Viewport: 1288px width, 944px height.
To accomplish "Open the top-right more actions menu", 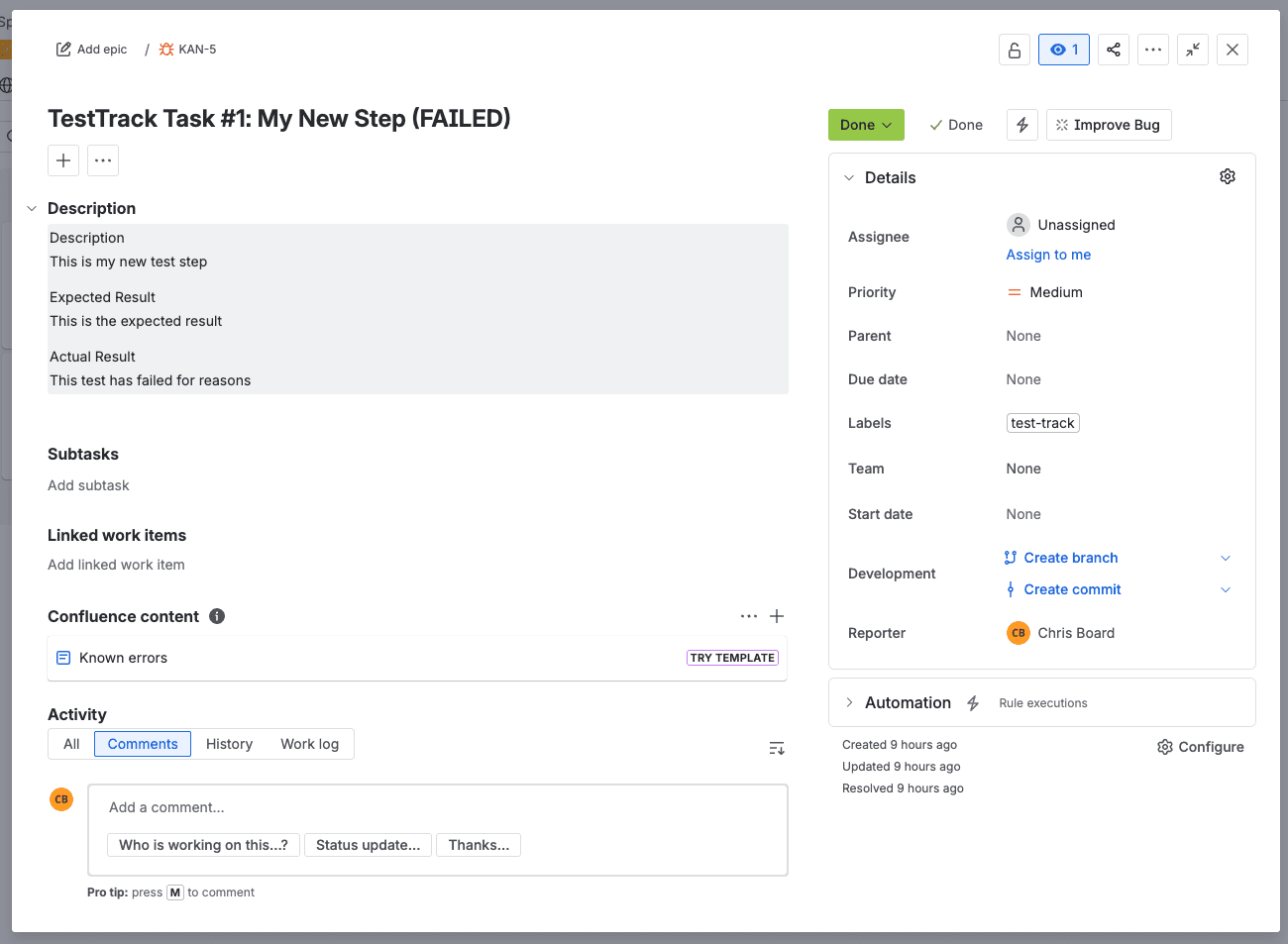I will 1153,50.
